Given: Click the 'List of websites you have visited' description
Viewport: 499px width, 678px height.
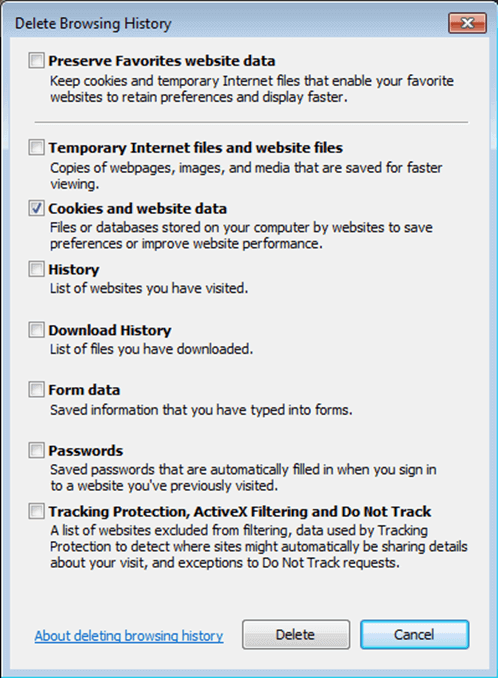Looking at the screenshot, I should pyautogui.click(x=149, y=288).
